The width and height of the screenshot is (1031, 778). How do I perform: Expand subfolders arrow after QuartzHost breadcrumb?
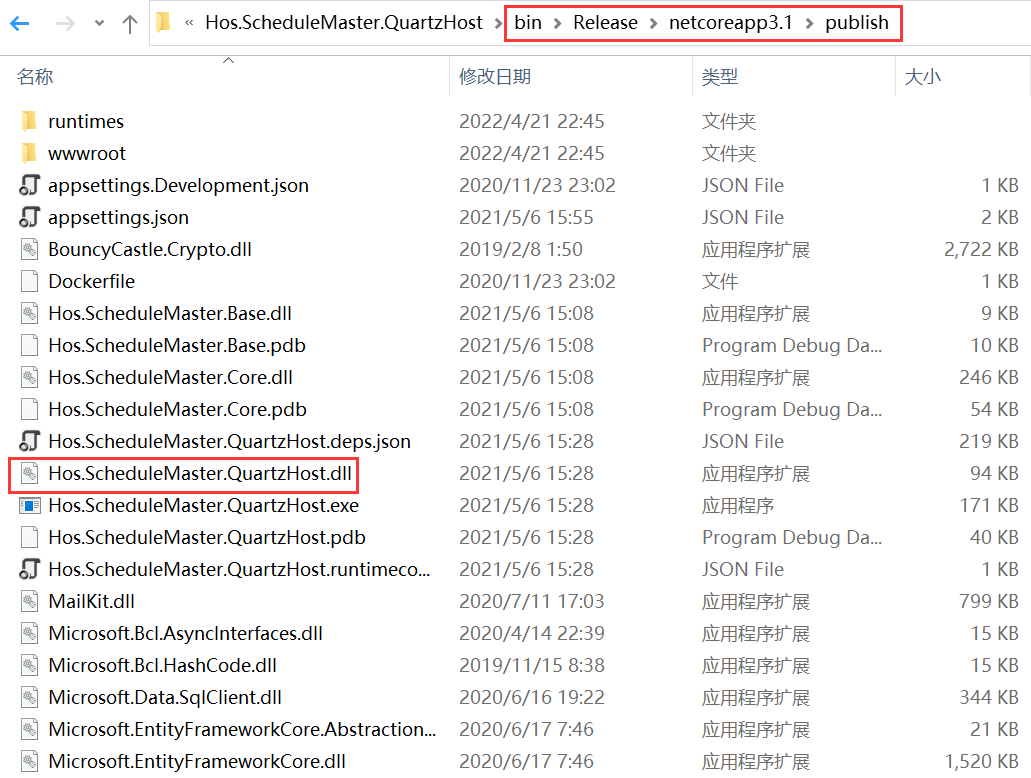[498, 24]
